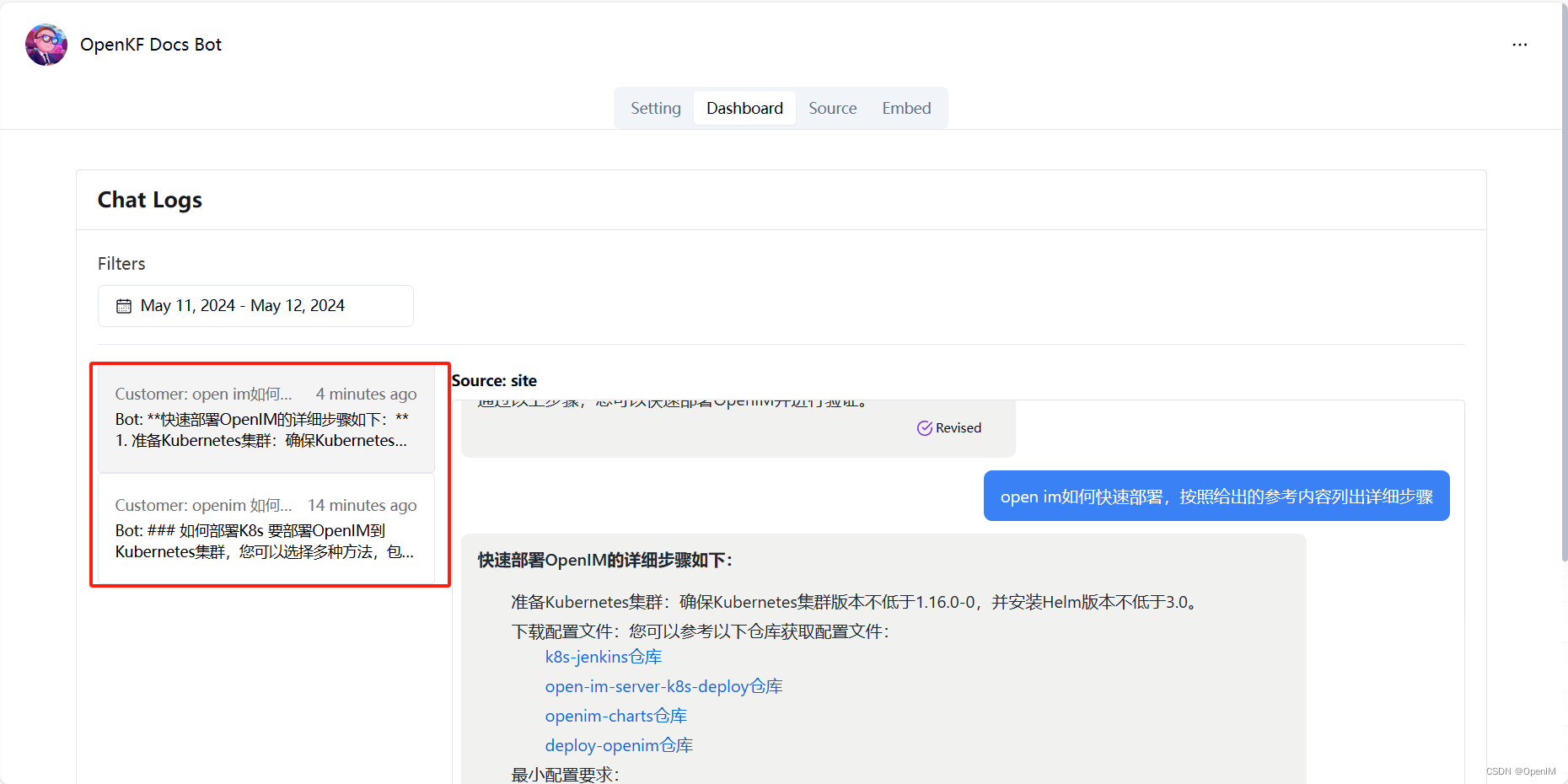Click the '4 minutes ago' timestamp
Screen dimensions: 1568x784
pyautogui.click(x=366, y=394)
